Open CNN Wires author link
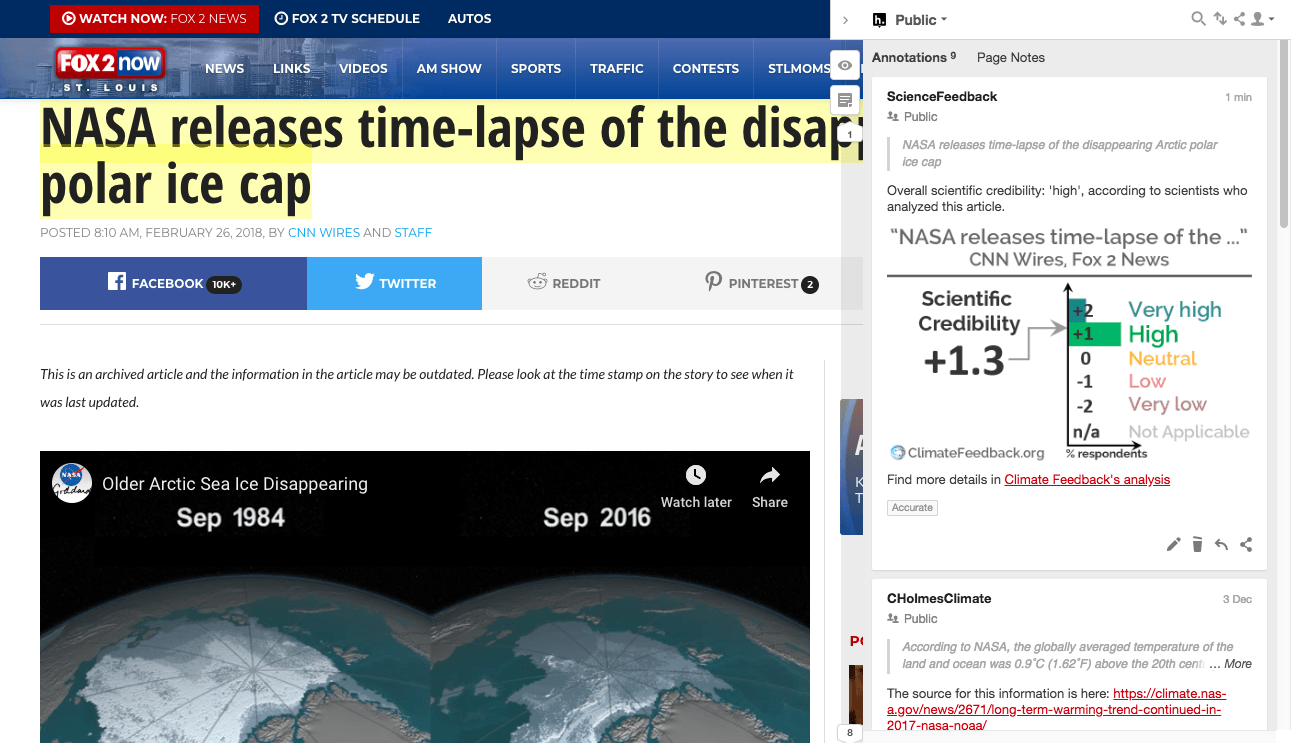 pyautogui.click(x=324, y=233)
